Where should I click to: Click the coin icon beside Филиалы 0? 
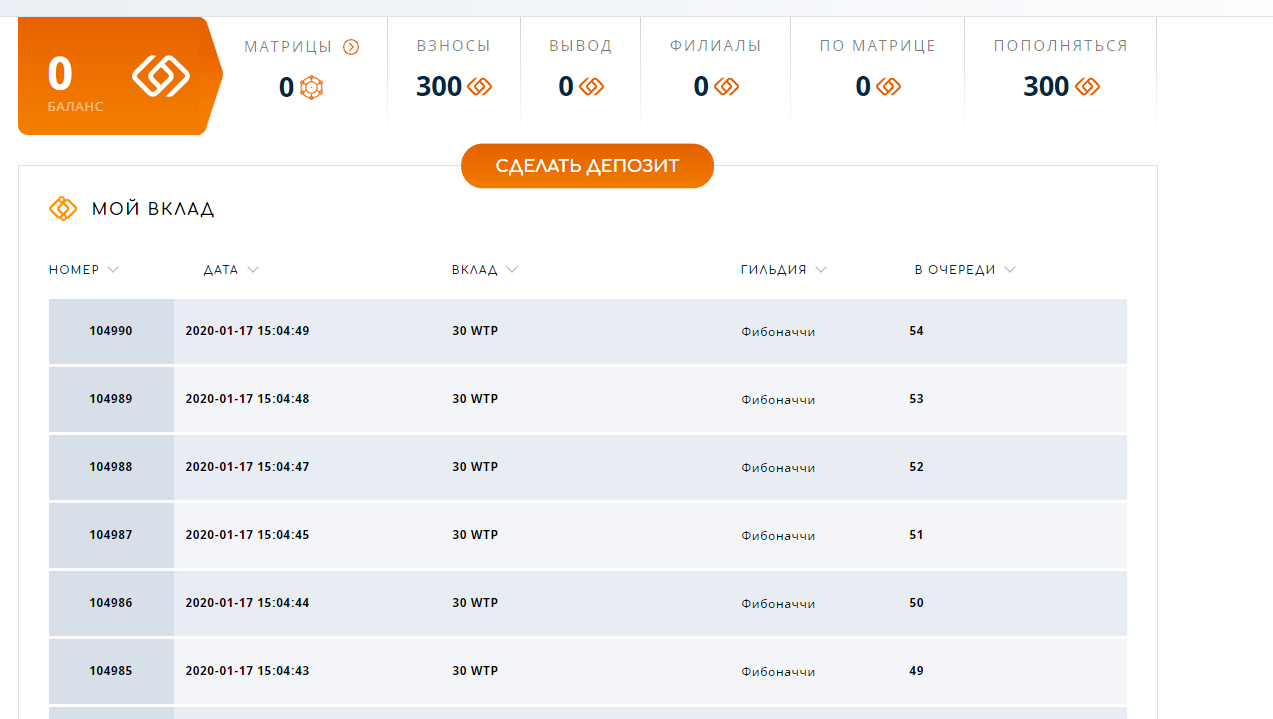(x=727, y=87)
